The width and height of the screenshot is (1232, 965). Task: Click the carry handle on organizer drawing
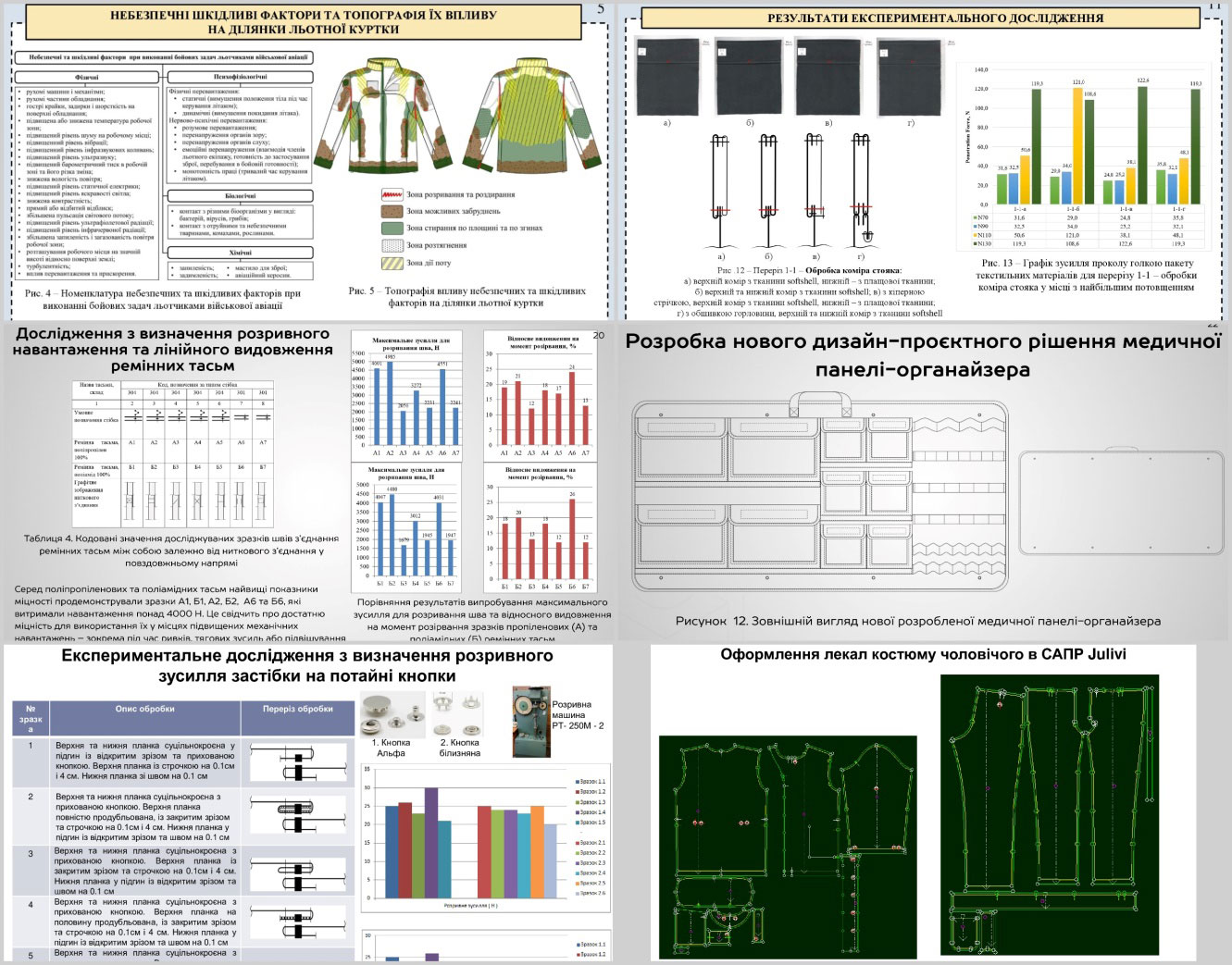tap(819, 403)
